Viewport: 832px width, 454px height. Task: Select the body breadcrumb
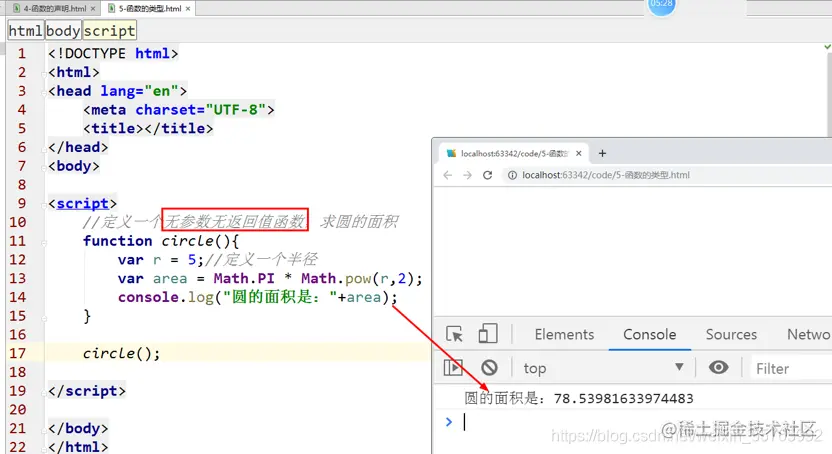[63, 31]
